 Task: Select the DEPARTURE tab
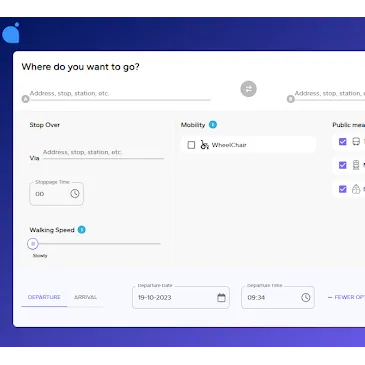[x=44, y=297]
